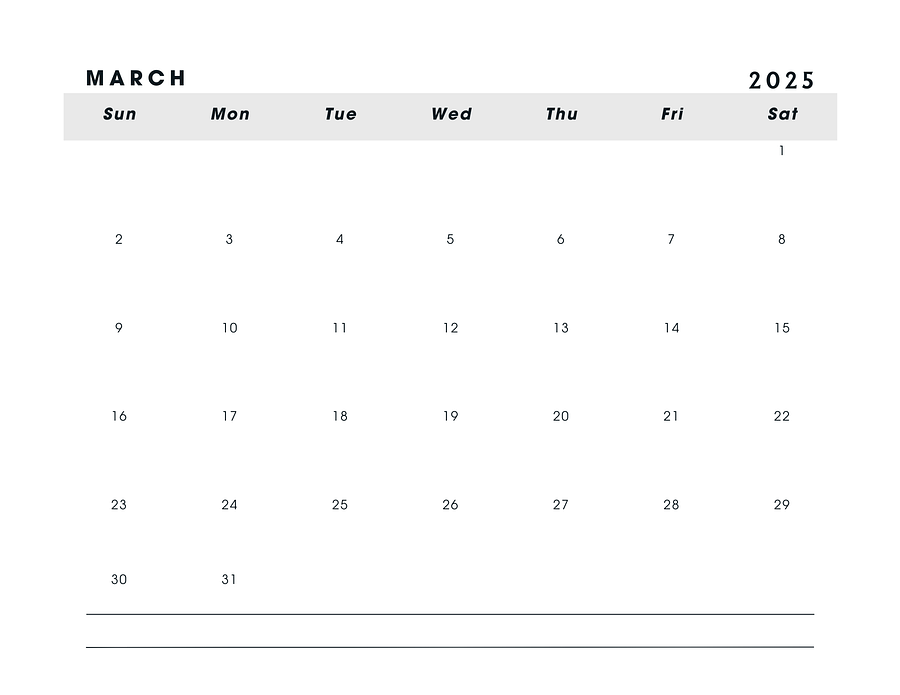Click date 12 under Wed
The width and height of the screenshot is (900, 695).
(x=451, y=328)
